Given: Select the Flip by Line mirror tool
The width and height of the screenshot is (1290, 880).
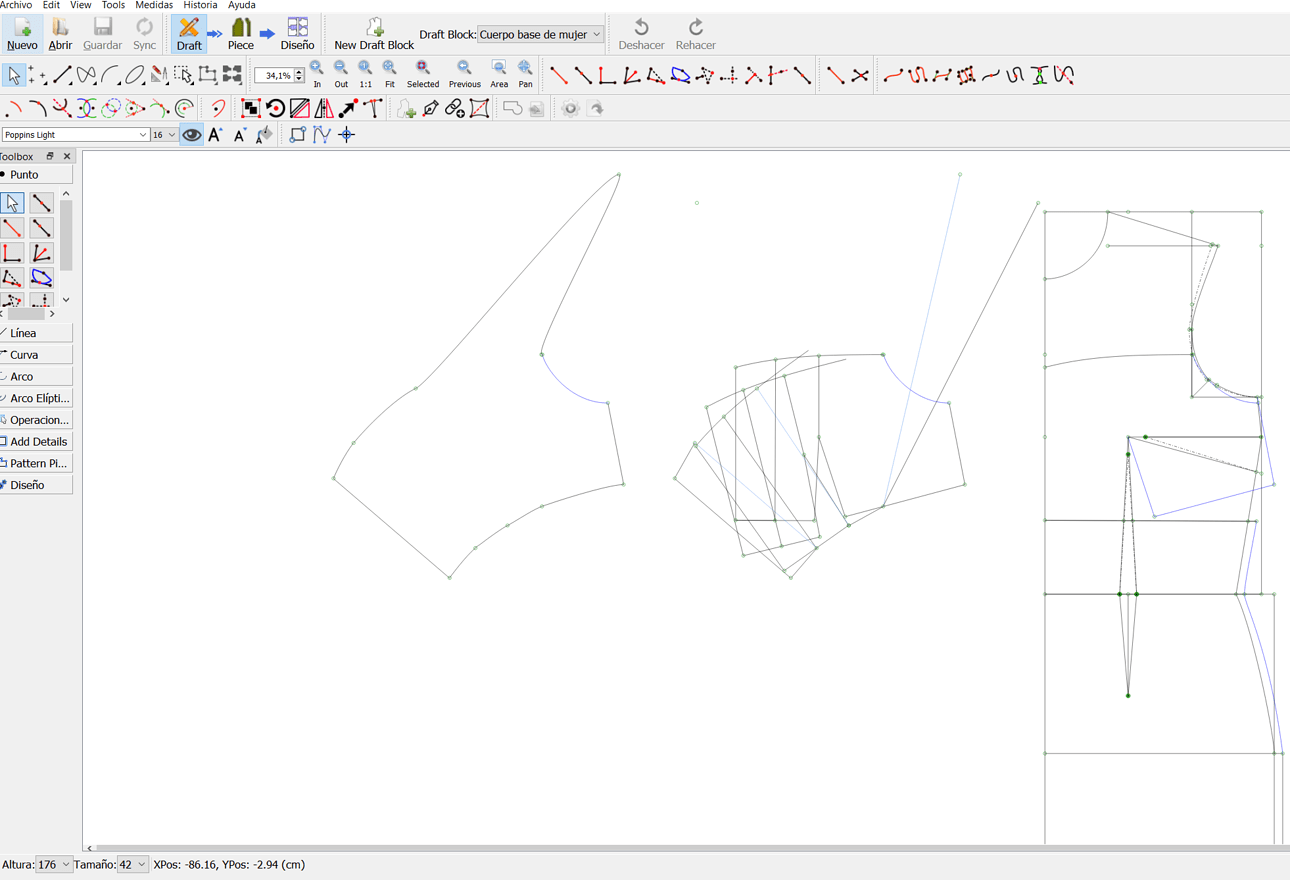Looking at the screenshot, I should click(299, 108).
